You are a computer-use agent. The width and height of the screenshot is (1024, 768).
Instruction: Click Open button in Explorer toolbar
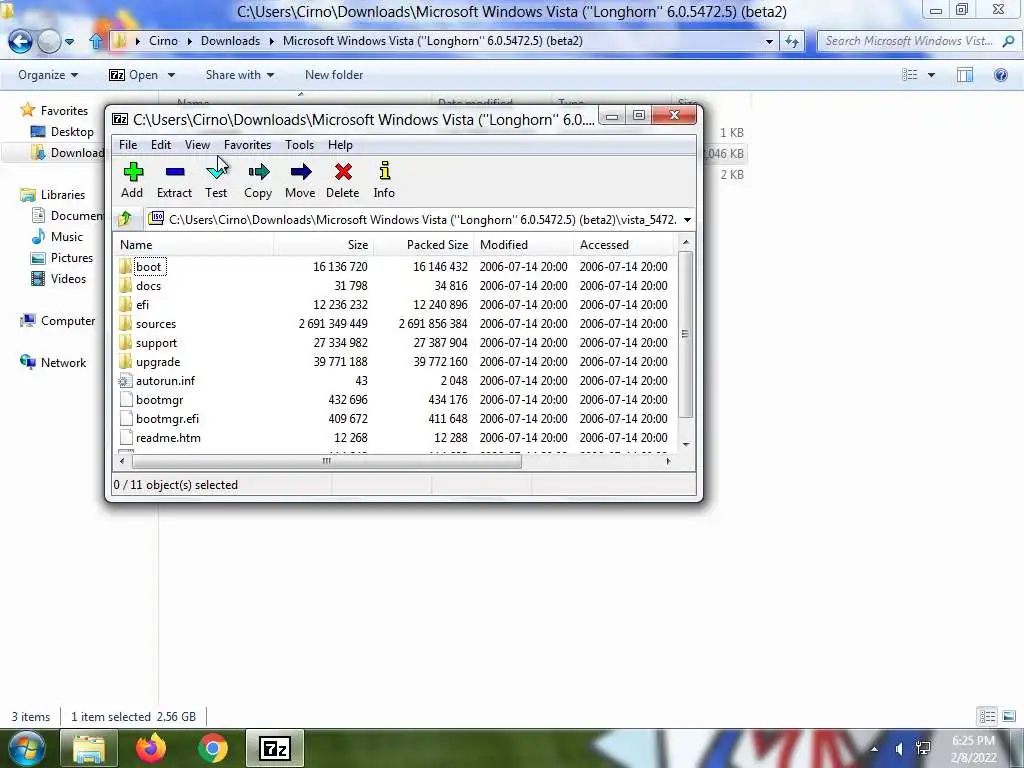pyautogui.click(x=134, y=75)
